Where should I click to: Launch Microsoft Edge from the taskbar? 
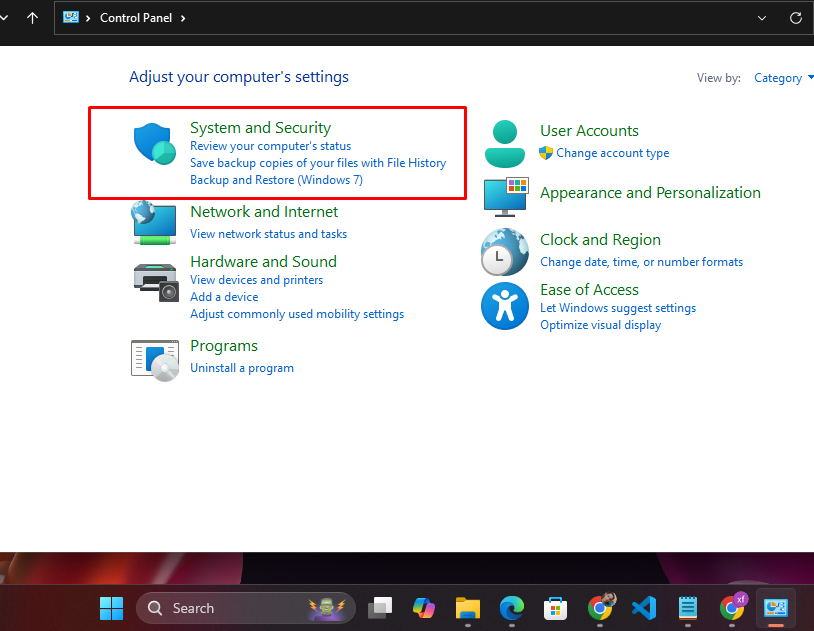512,607
